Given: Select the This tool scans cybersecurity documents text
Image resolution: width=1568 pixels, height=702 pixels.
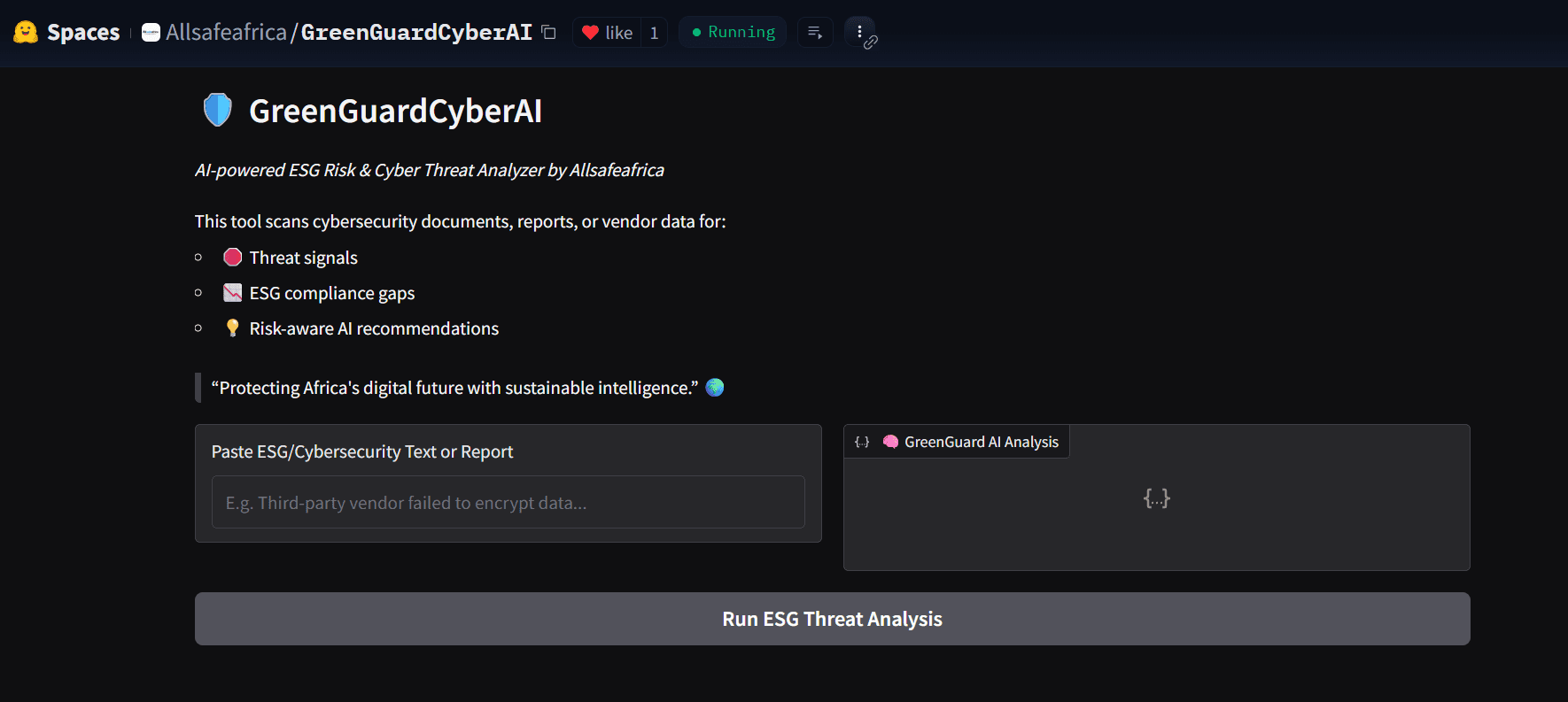Looking at the screenshot, I should pos(461,221).
